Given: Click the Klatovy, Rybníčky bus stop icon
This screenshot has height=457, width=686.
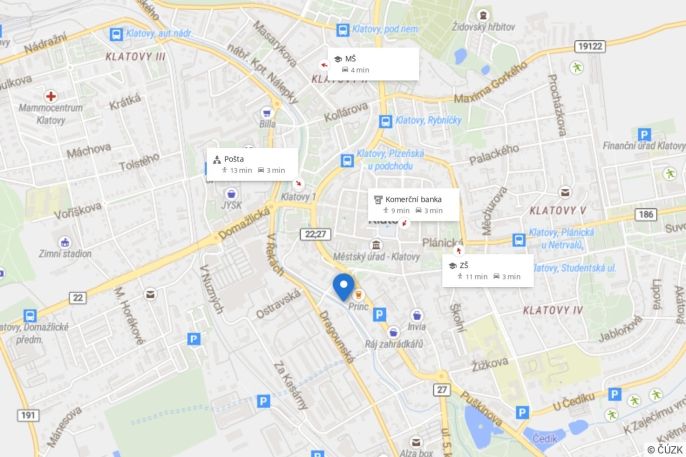Looking at the screenshot, I should [385, 121].
